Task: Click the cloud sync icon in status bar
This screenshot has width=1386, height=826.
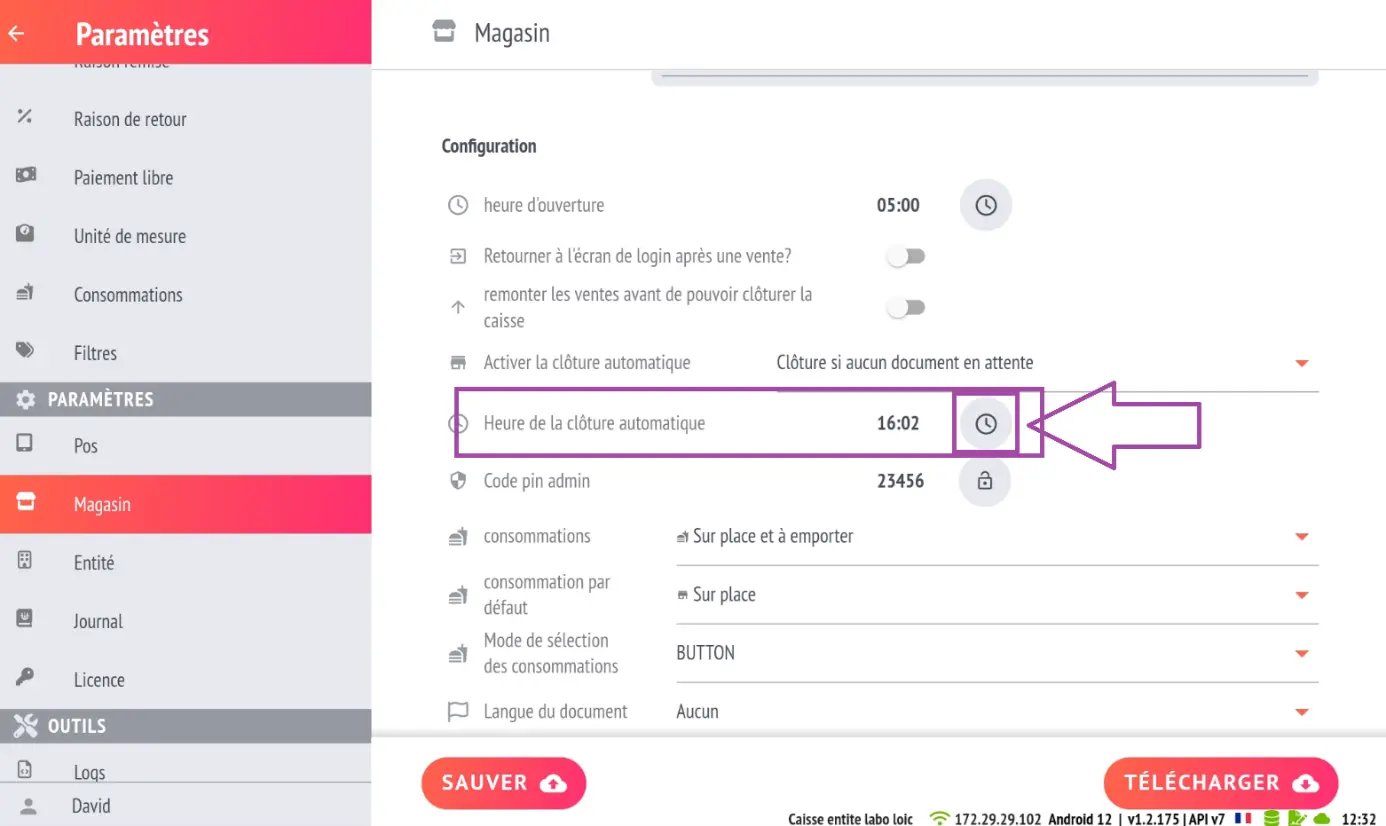Action: point(1322,818)
